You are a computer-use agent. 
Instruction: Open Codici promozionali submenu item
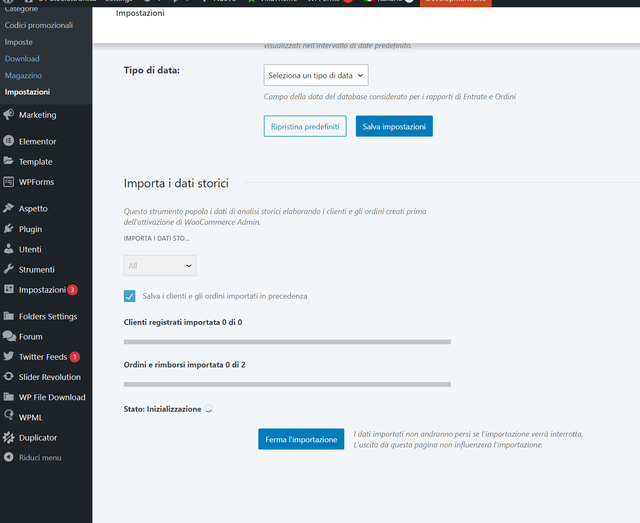coord(39,25)
